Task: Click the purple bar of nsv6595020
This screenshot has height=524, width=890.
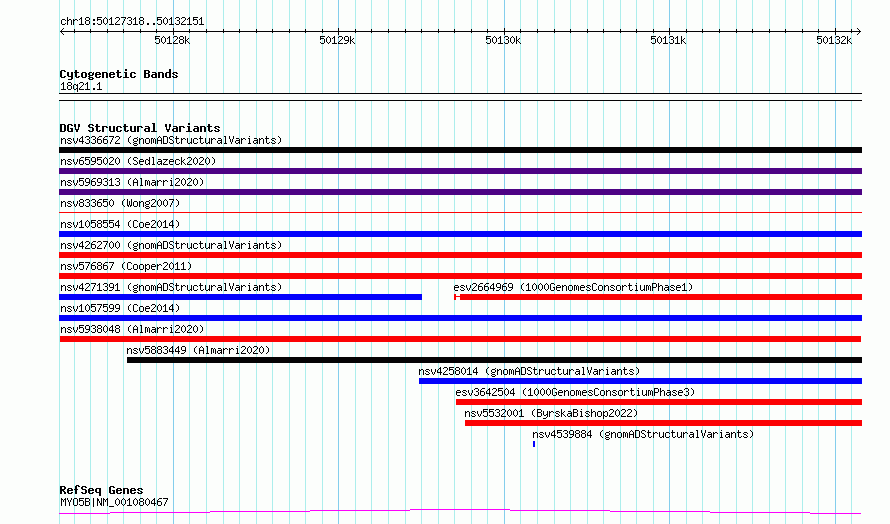Action: [460, 171]
